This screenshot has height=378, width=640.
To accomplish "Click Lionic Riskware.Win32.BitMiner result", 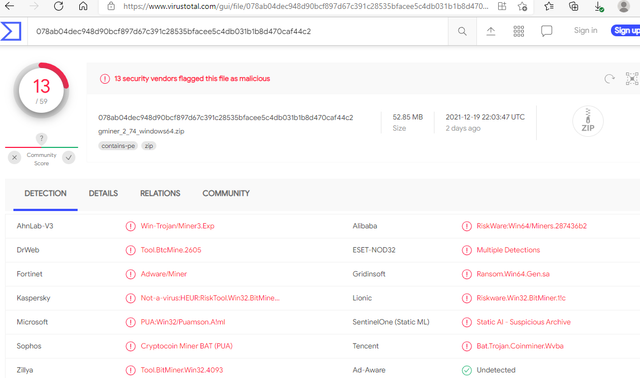I will [x=521, y=298].
